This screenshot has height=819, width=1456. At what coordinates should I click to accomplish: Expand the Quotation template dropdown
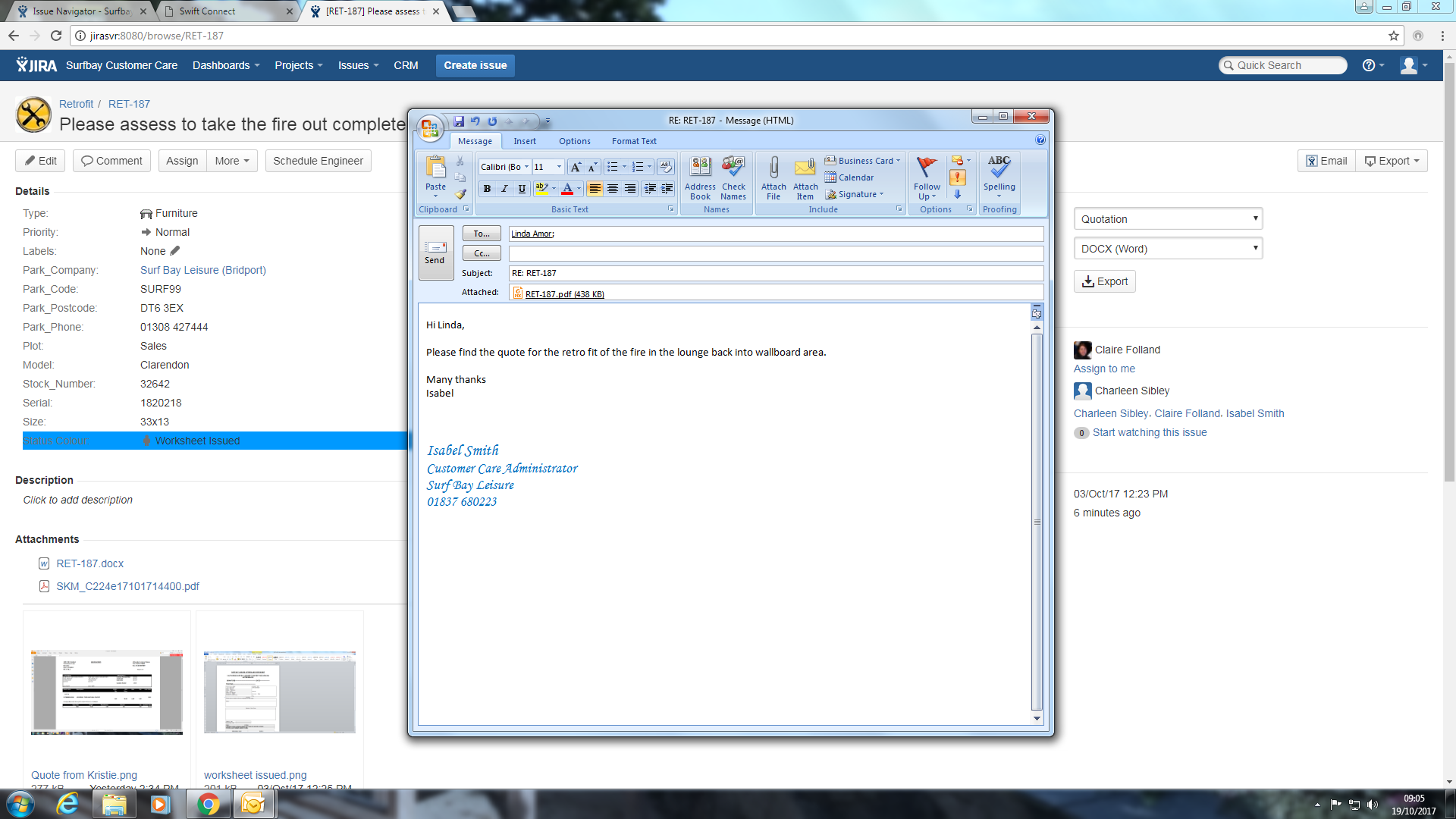pyautogui.click(x=1168, y=219)
